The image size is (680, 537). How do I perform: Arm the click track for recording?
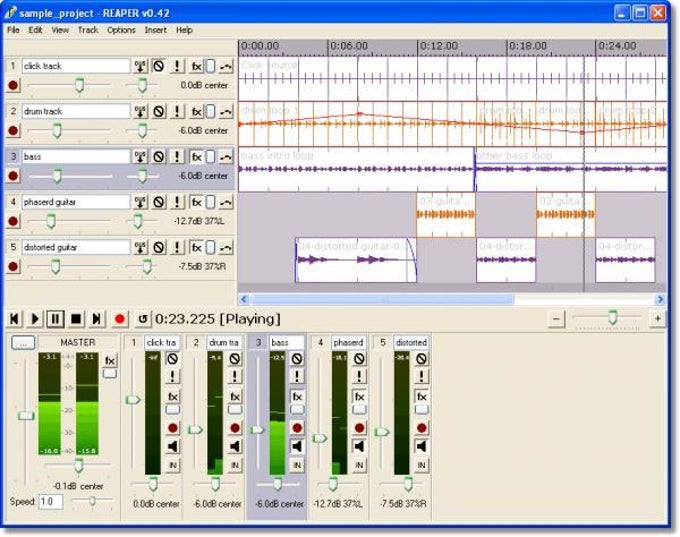pos(13,85)
